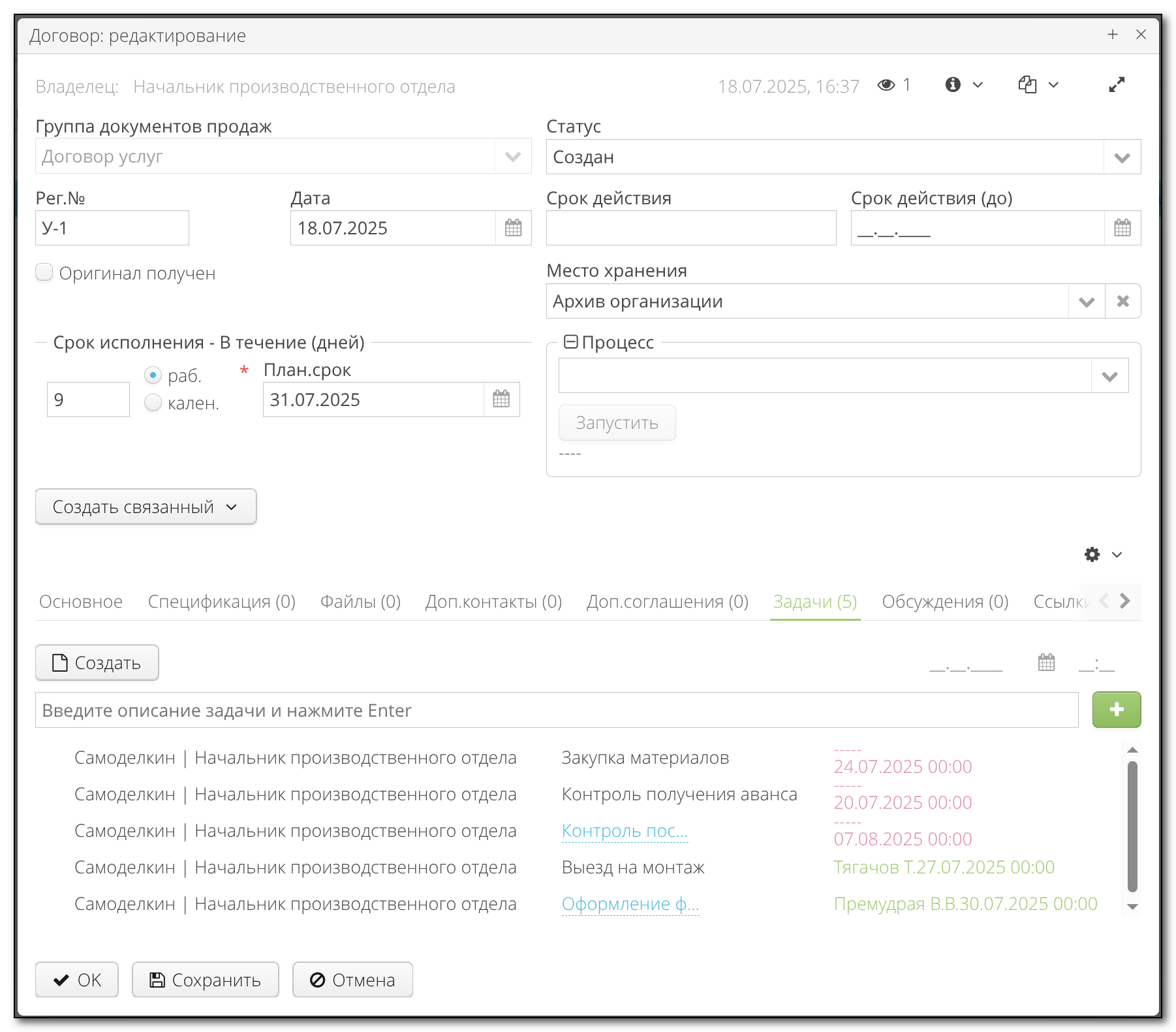This screenshot has width=1176, height=1032.
Task: Open the gear settings icon above tabs
Action: click(1091, 554)
